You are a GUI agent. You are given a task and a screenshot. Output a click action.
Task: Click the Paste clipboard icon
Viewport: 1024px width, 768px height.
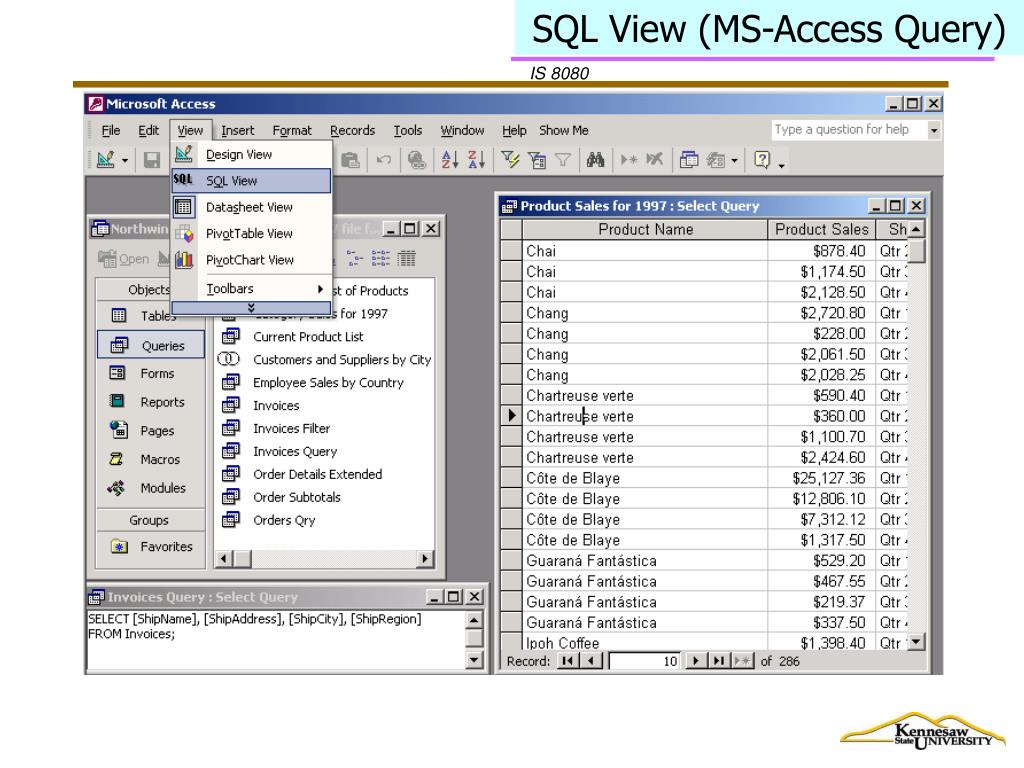(x=350, y=160)
